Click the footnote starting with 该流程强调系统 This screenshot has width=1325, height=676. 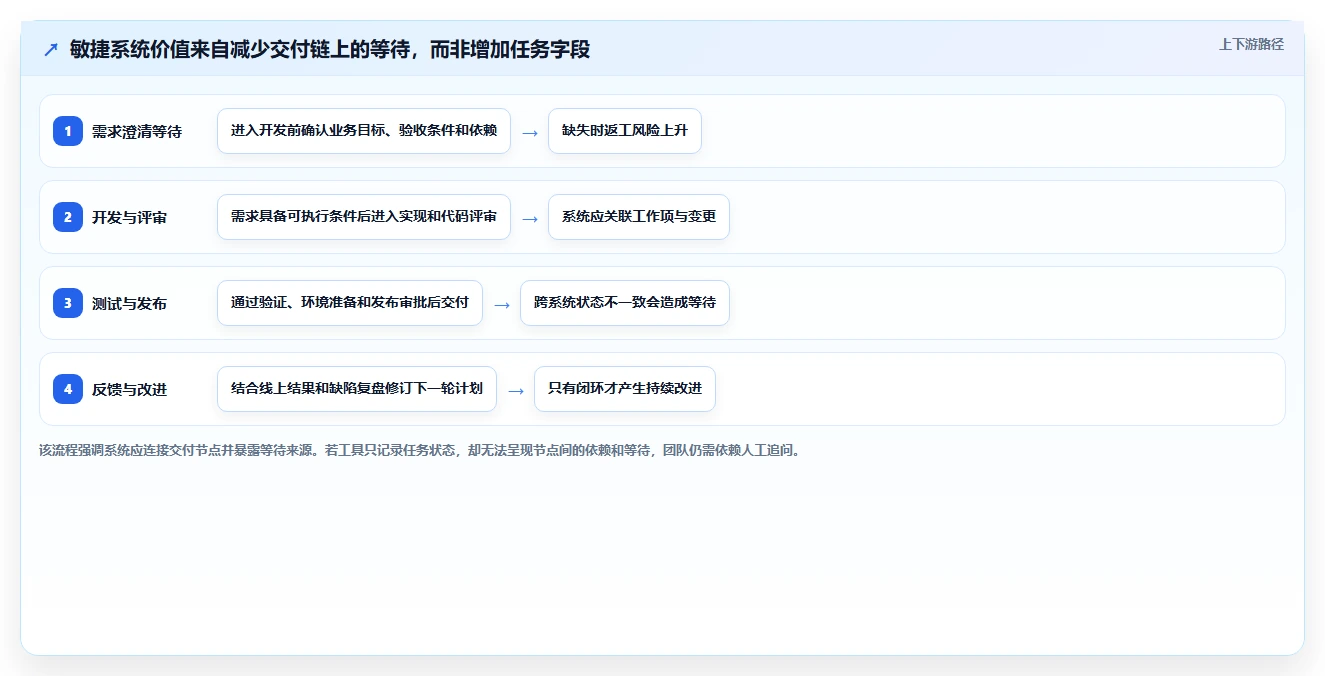(420, 450)
